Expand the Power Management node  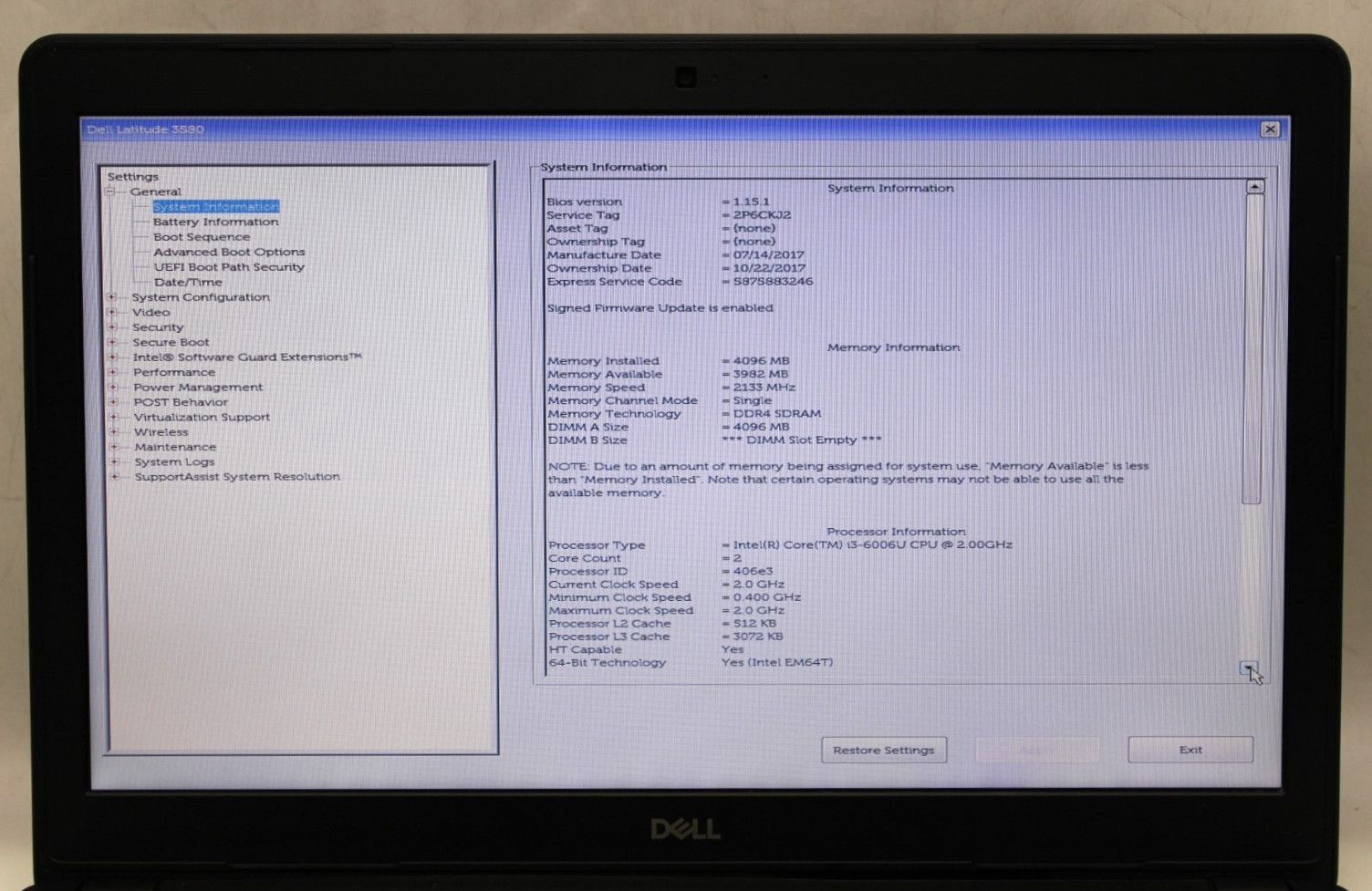pos(113,387)
